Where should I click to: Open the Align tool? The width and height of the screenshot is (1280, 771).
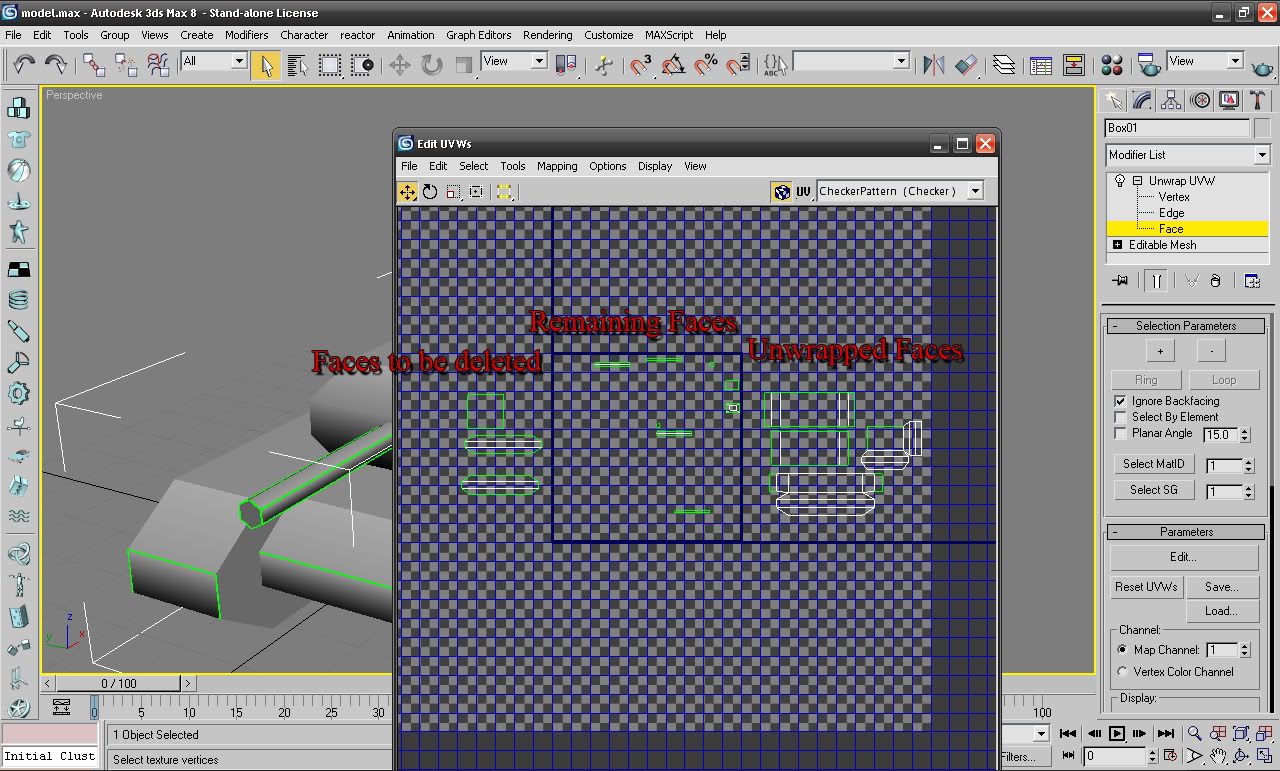pyautogui.click(x=966, y=65)
